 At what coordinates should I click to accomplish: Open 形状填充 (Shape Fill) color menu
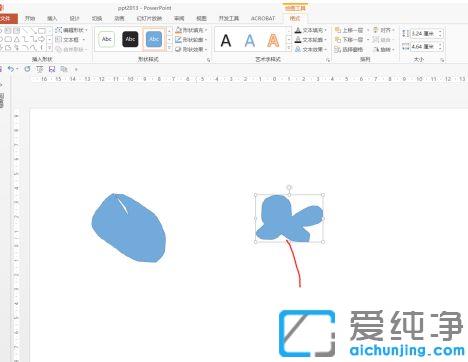pyautogui.click(x=191, y=30)
